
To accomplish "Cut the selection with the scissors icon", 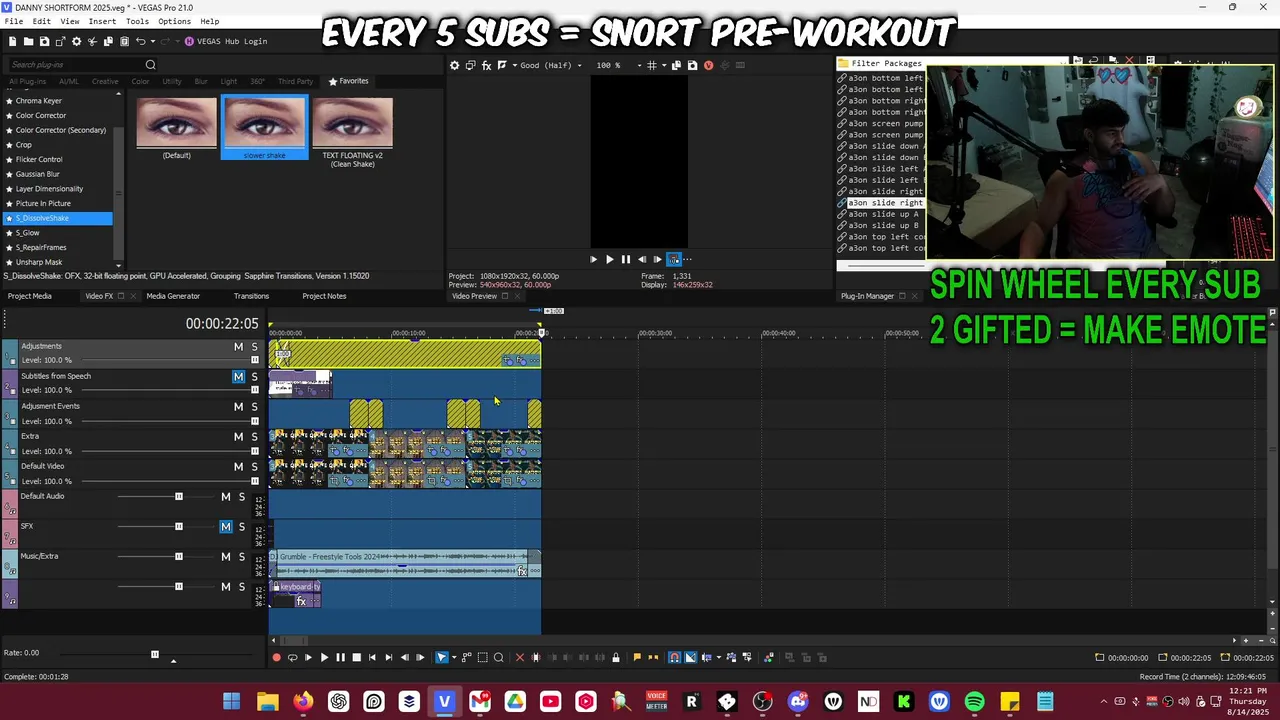I will [92, 41].
